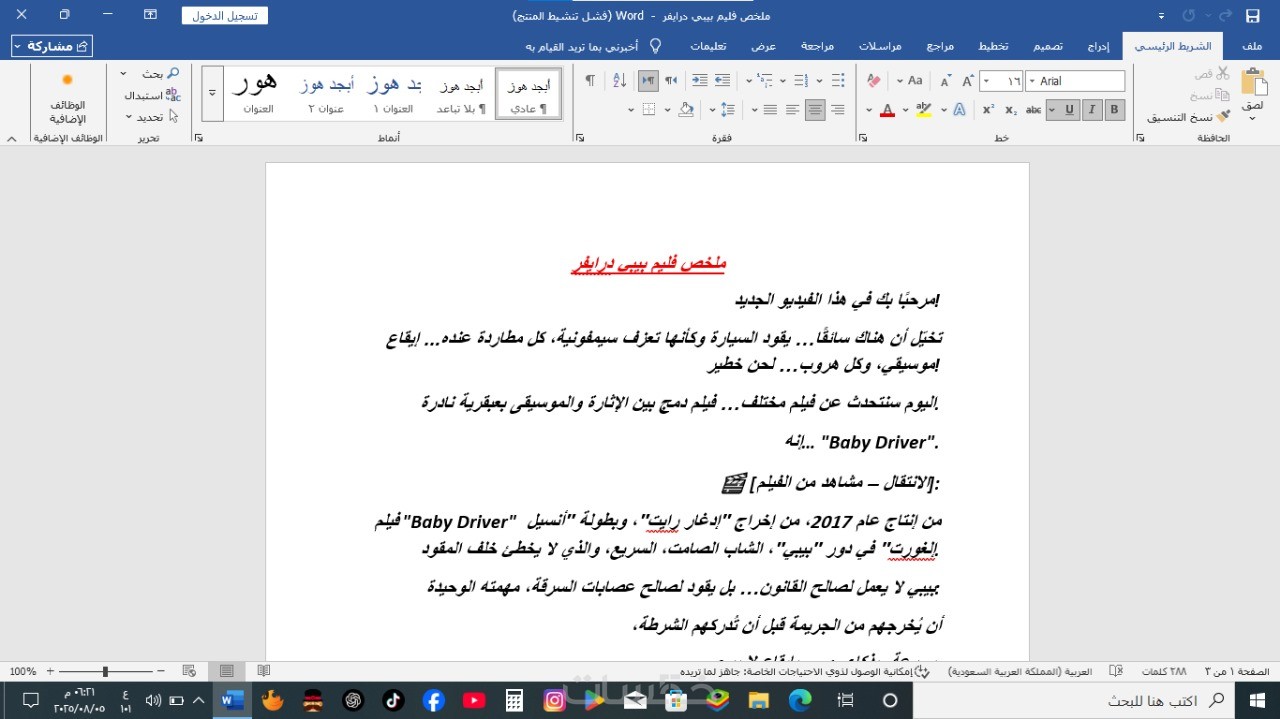Open Facebook from the taskbar
Screen dimensions: 1280x719
[x=433, y=701]
